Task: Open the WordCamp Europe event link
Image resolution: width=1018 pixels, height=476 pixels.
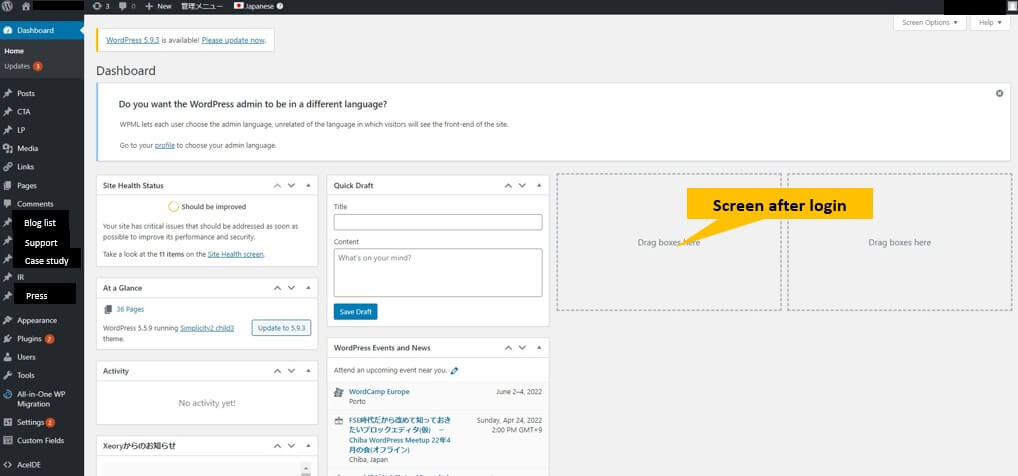Action: point(379,392)
